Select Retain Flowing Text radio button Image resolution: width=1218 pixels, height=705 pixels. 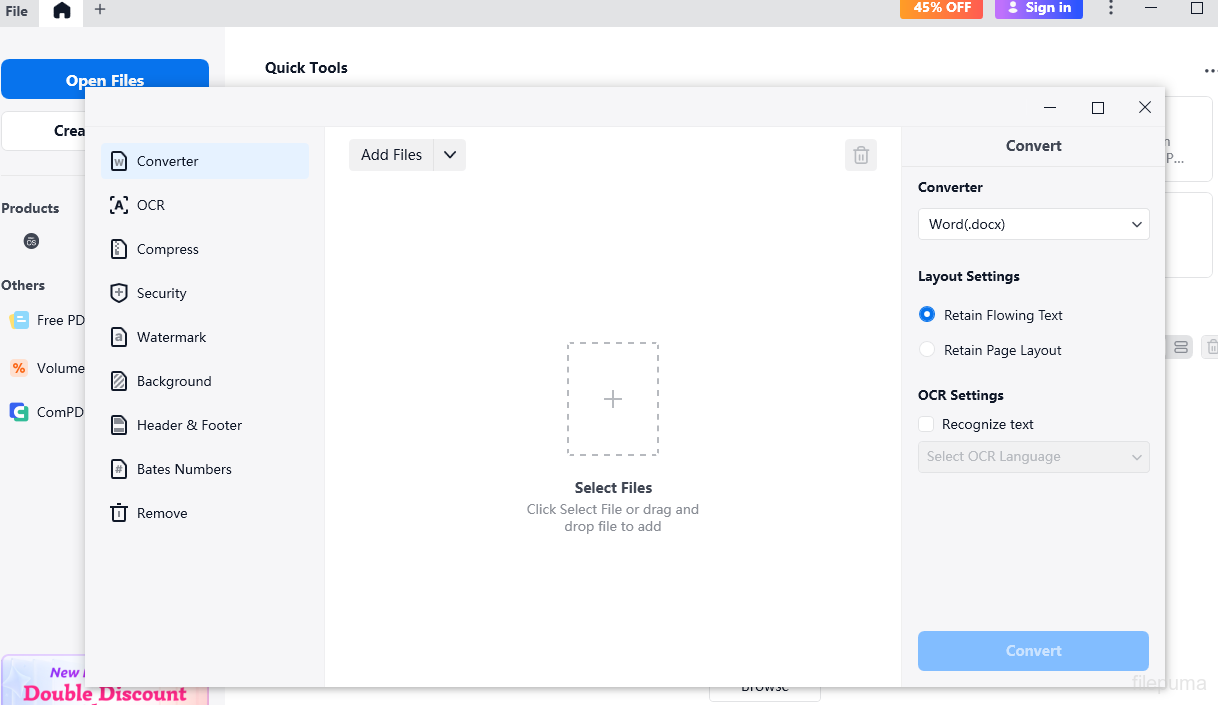927,315
